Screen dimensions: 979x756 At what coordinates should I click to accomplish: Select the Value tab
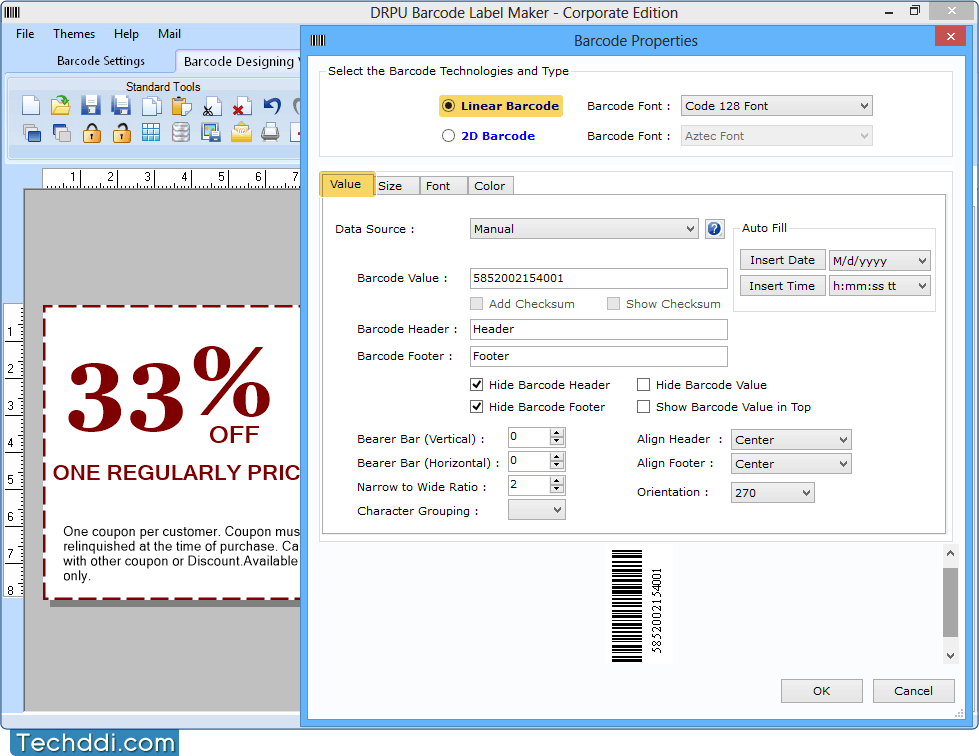coord(347,184)
